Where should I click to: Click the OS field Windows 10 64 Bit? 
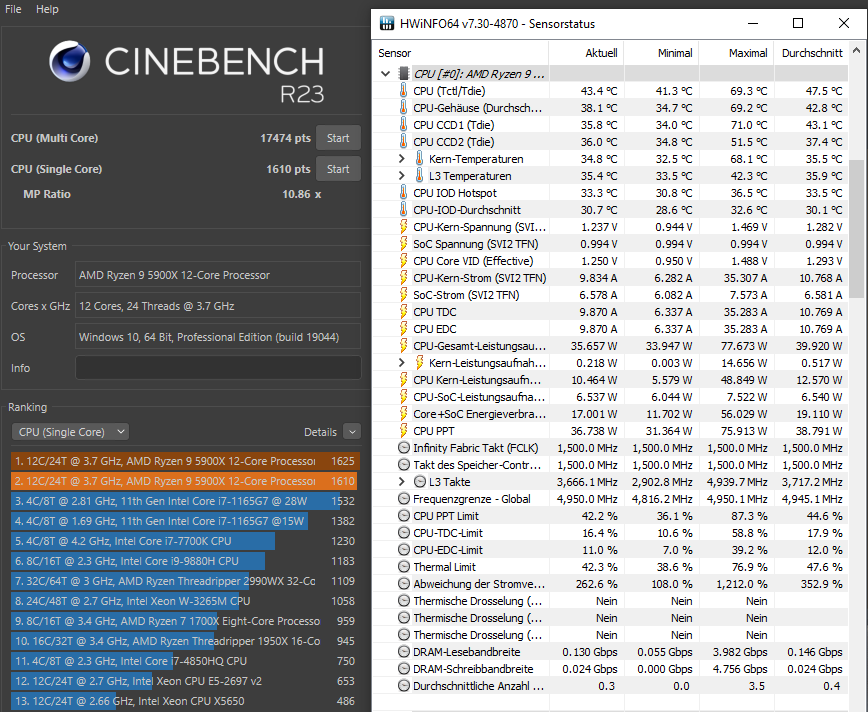click(218, 337)
